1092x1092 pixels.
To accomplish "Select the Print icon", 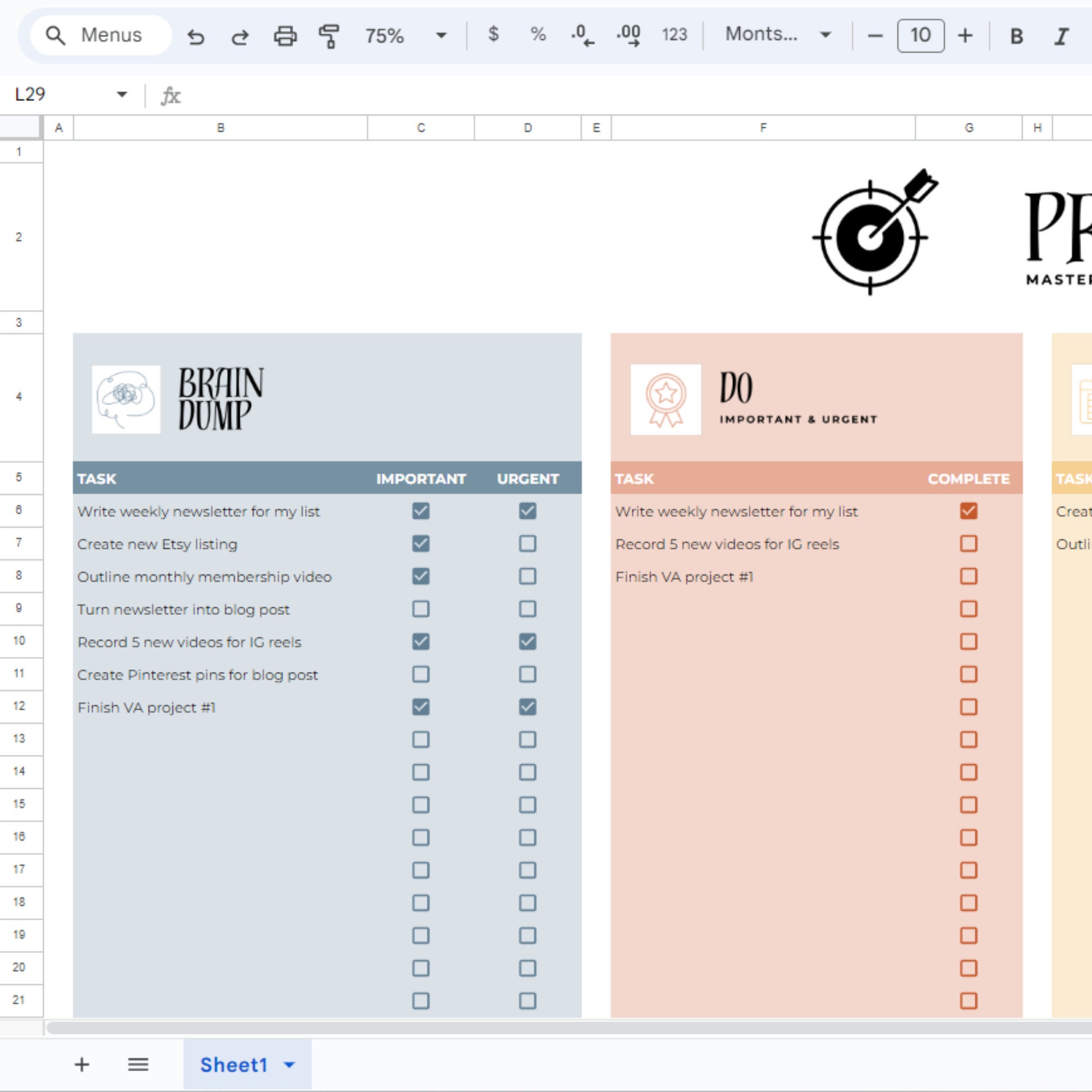I will [284, 35].
